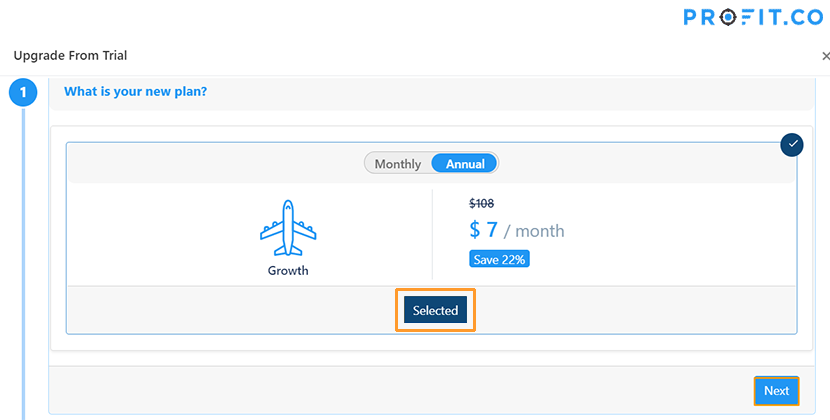Image resolution: width=830 pixels, height=420 pixels.
Task: Click the dollar sign of the $7 price
Action: (x=474, y=230)
